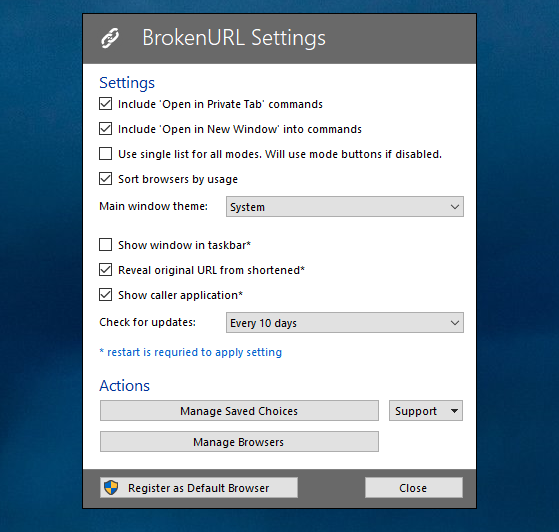Click the restart is required note text
The image size is (559, 532).
click(x=190, y=352)
